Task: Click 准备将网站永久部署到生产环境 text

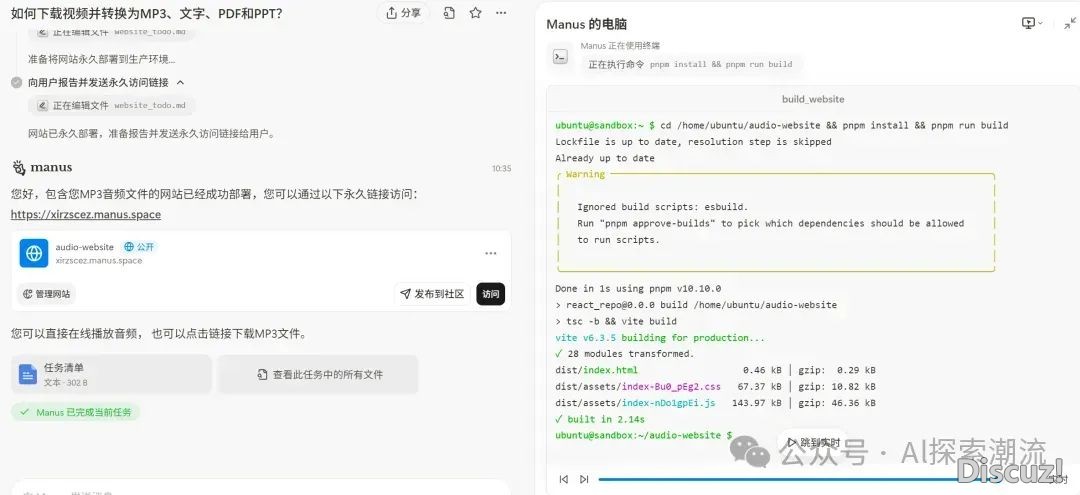Action: tap(101, 59)
